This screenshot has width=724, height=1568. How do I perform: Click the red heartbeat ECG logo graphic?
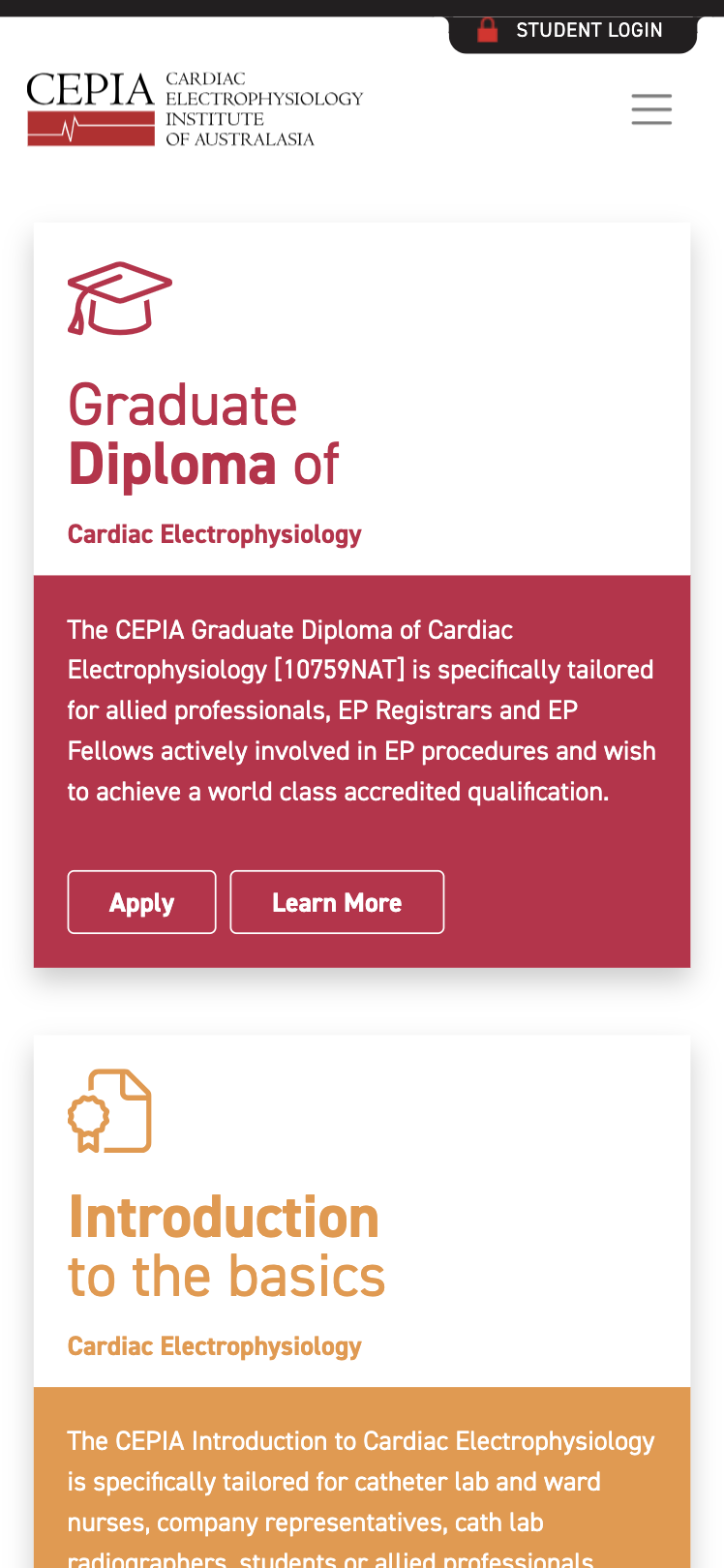(91, 128)
